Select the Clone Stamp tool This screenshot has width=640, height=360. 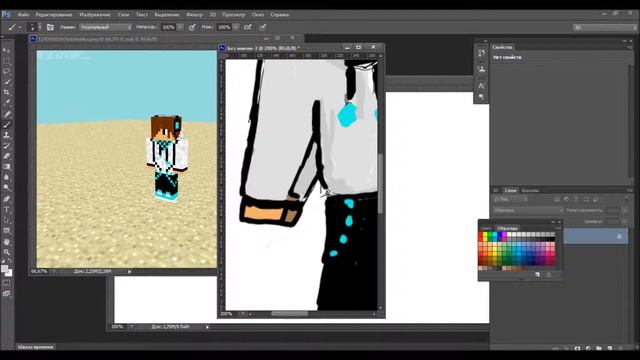[7, 135]
